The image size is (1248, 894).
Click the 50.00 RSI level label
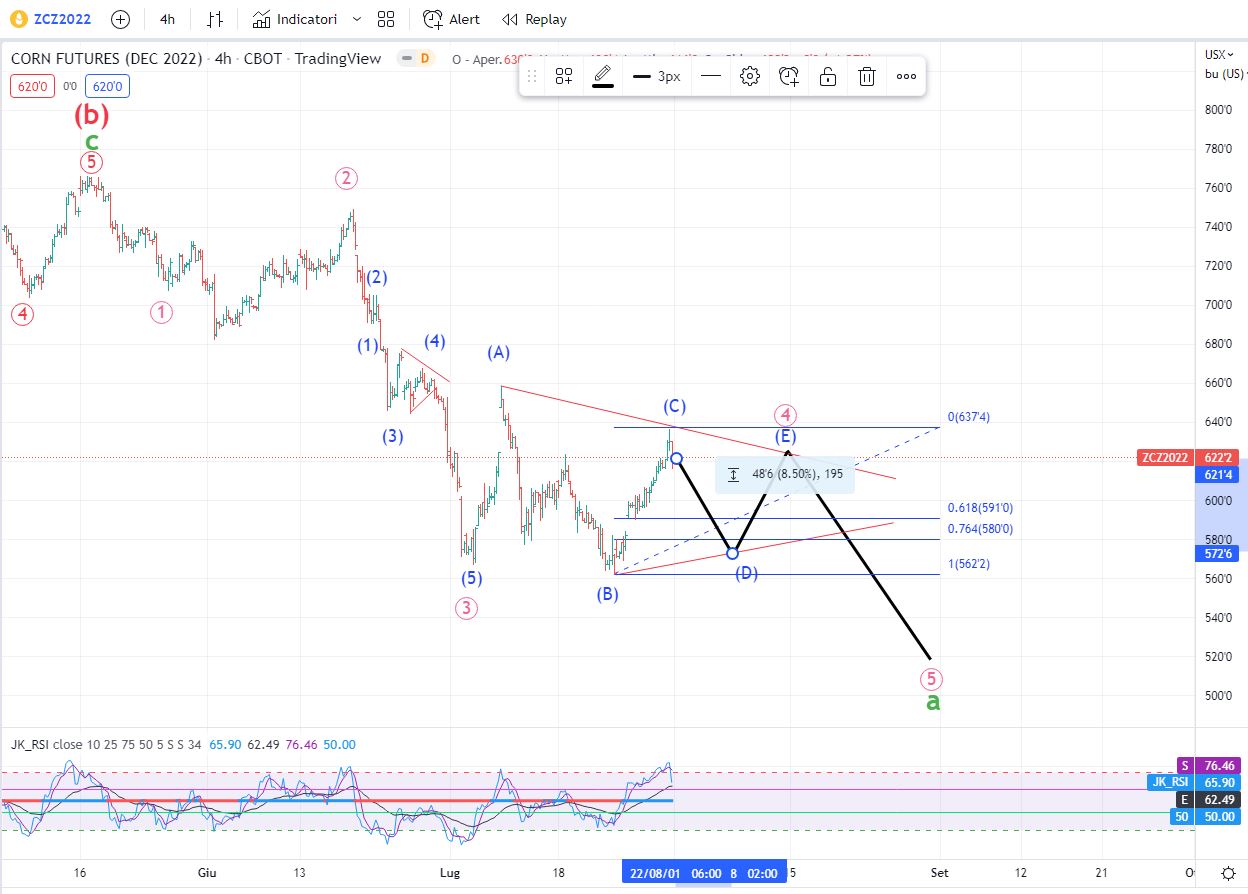click(1218, 816)
